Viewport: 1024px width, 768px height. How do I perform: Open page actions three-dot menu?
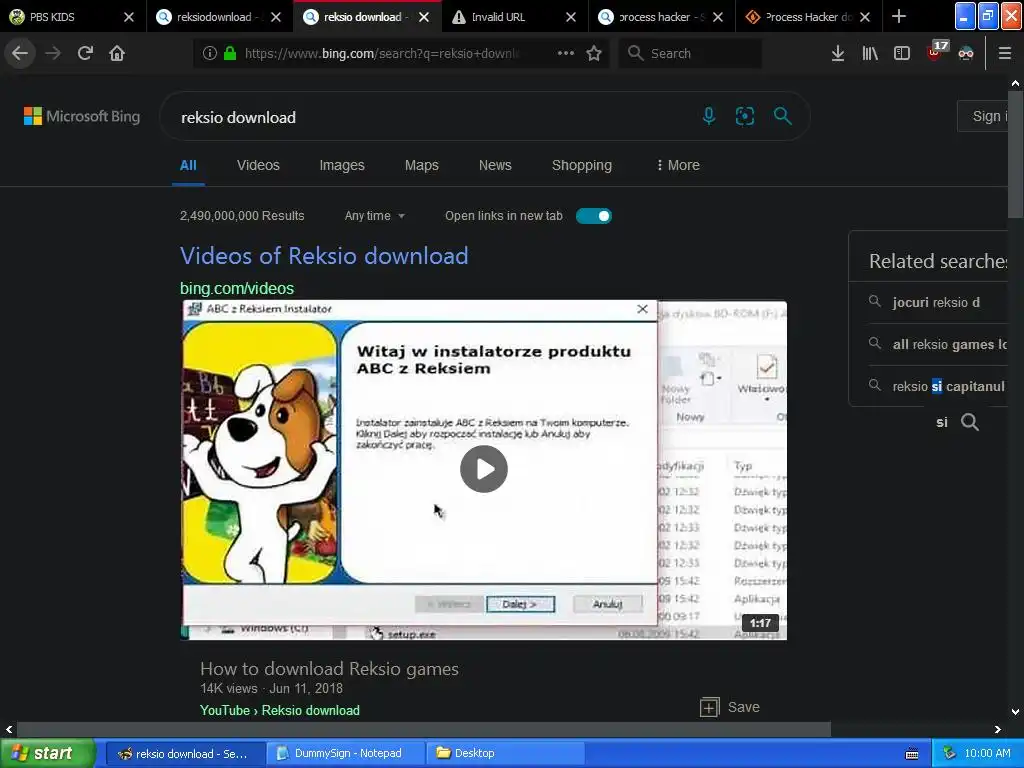click(x=566, y=53)
